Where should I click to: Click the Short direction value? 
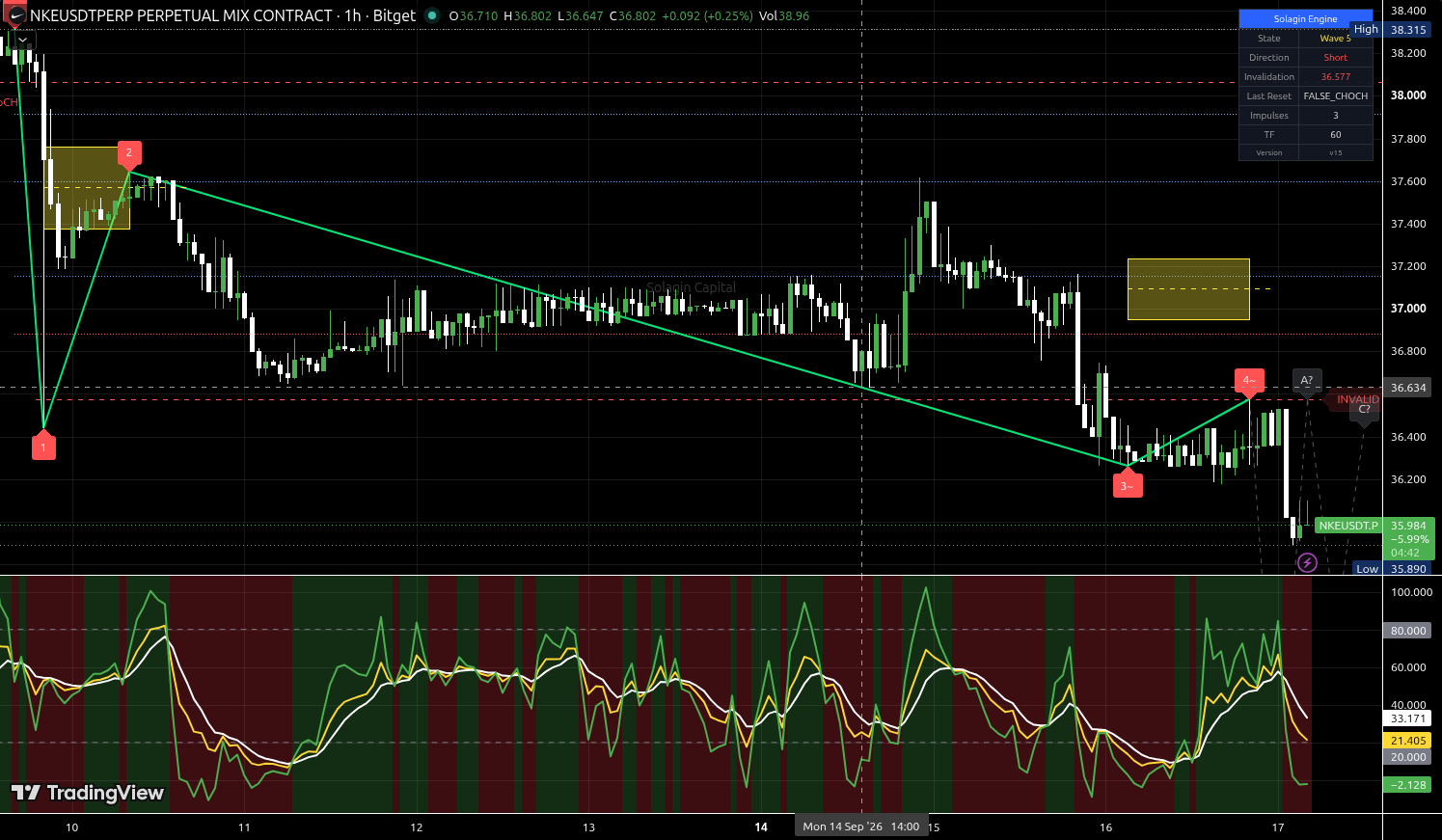click(1336, 58)
